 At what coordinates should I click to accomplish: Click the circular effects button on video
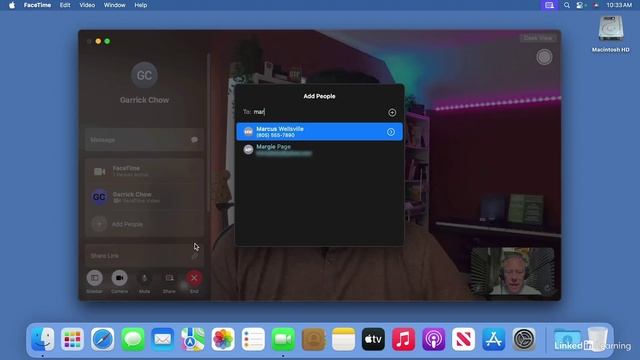544,57
